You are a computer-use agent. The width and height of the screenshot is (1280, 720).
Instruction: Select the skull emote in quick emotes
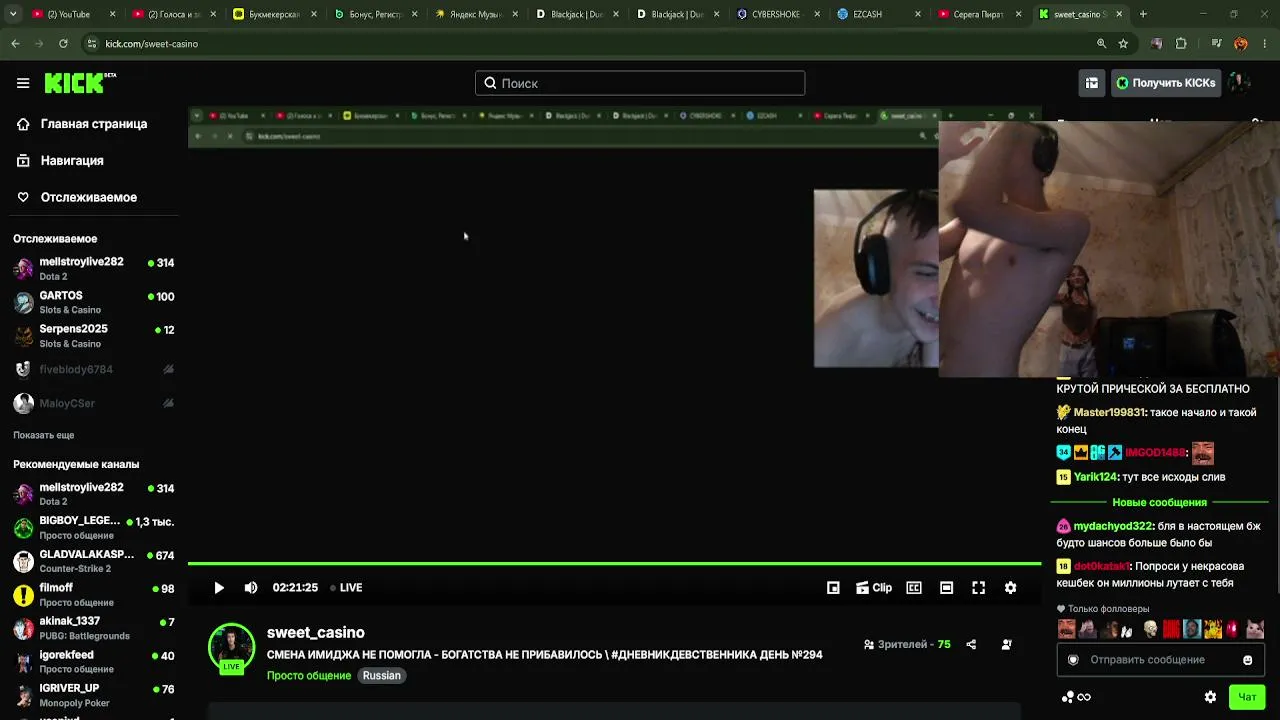(1150, 629)
